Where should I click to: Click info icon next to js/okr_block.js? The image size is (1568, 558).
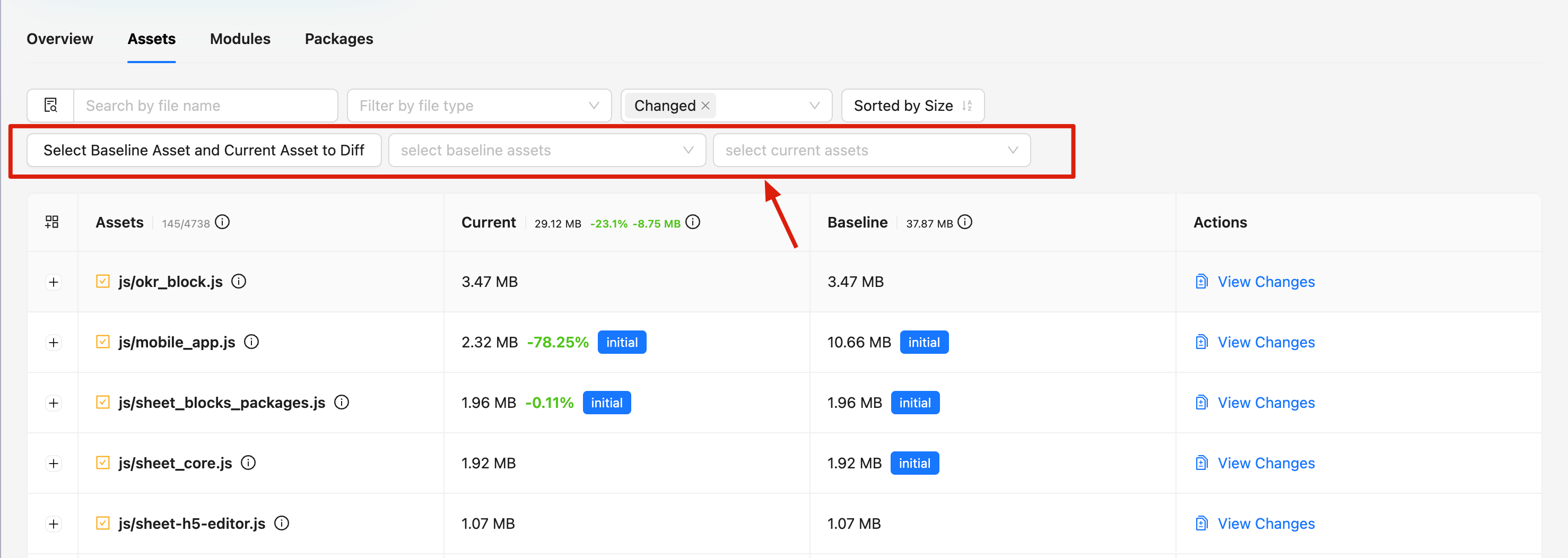coord(239,281)
